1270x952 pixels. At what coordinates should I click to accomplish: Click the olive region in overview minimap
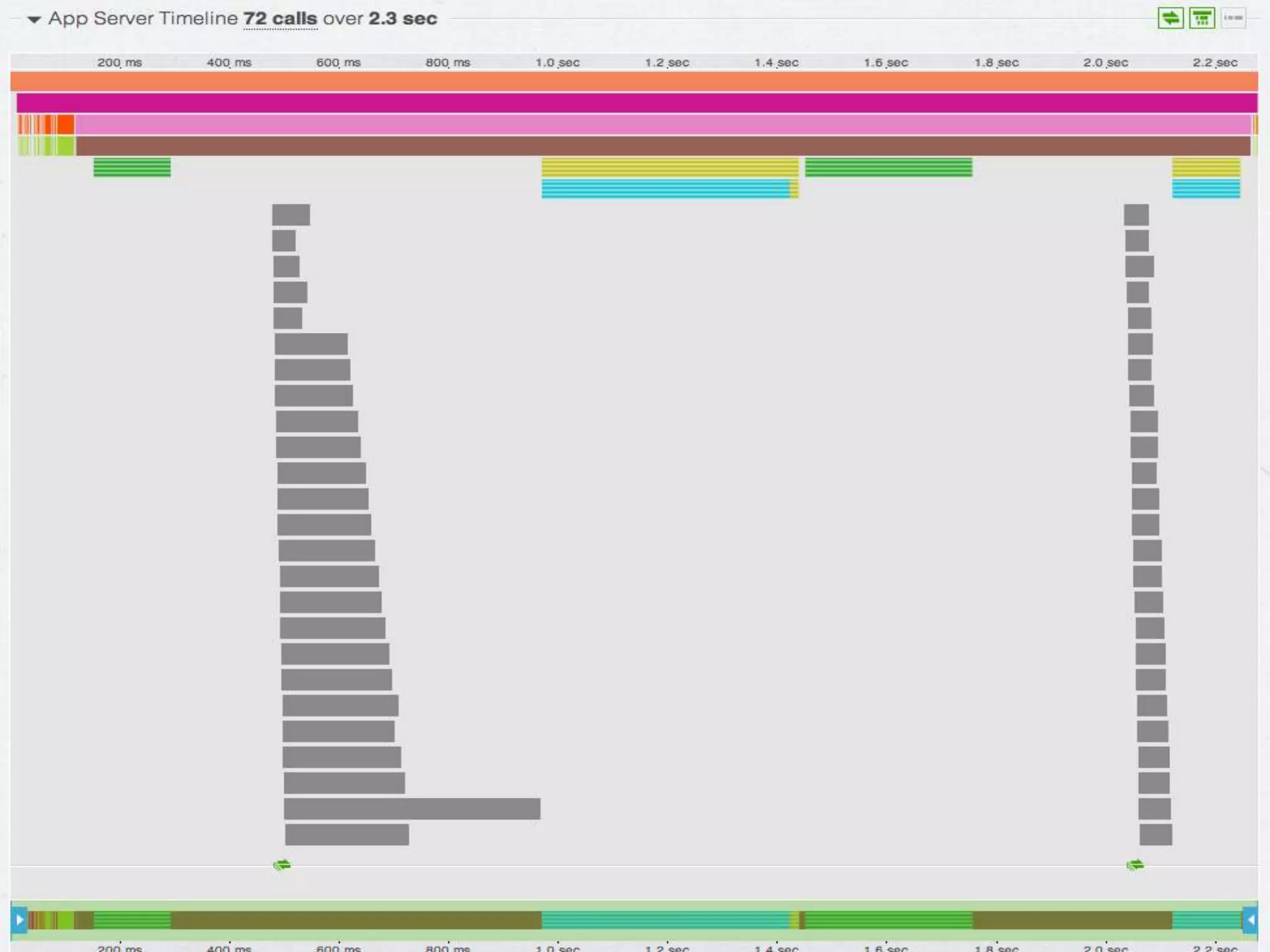(x=356, y=920)
